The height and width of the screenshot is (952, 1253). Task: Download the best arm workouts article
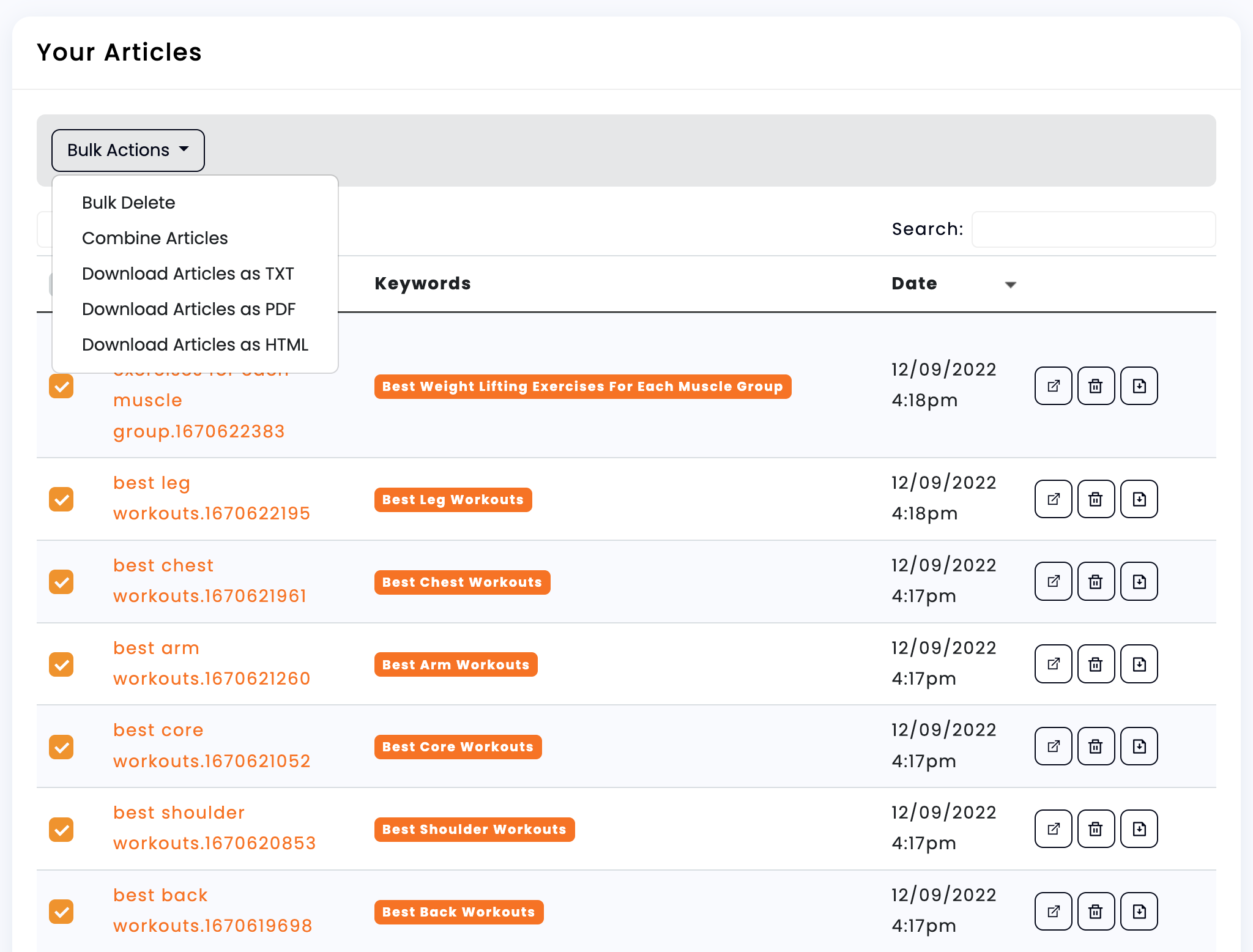tap(1138, 664)
